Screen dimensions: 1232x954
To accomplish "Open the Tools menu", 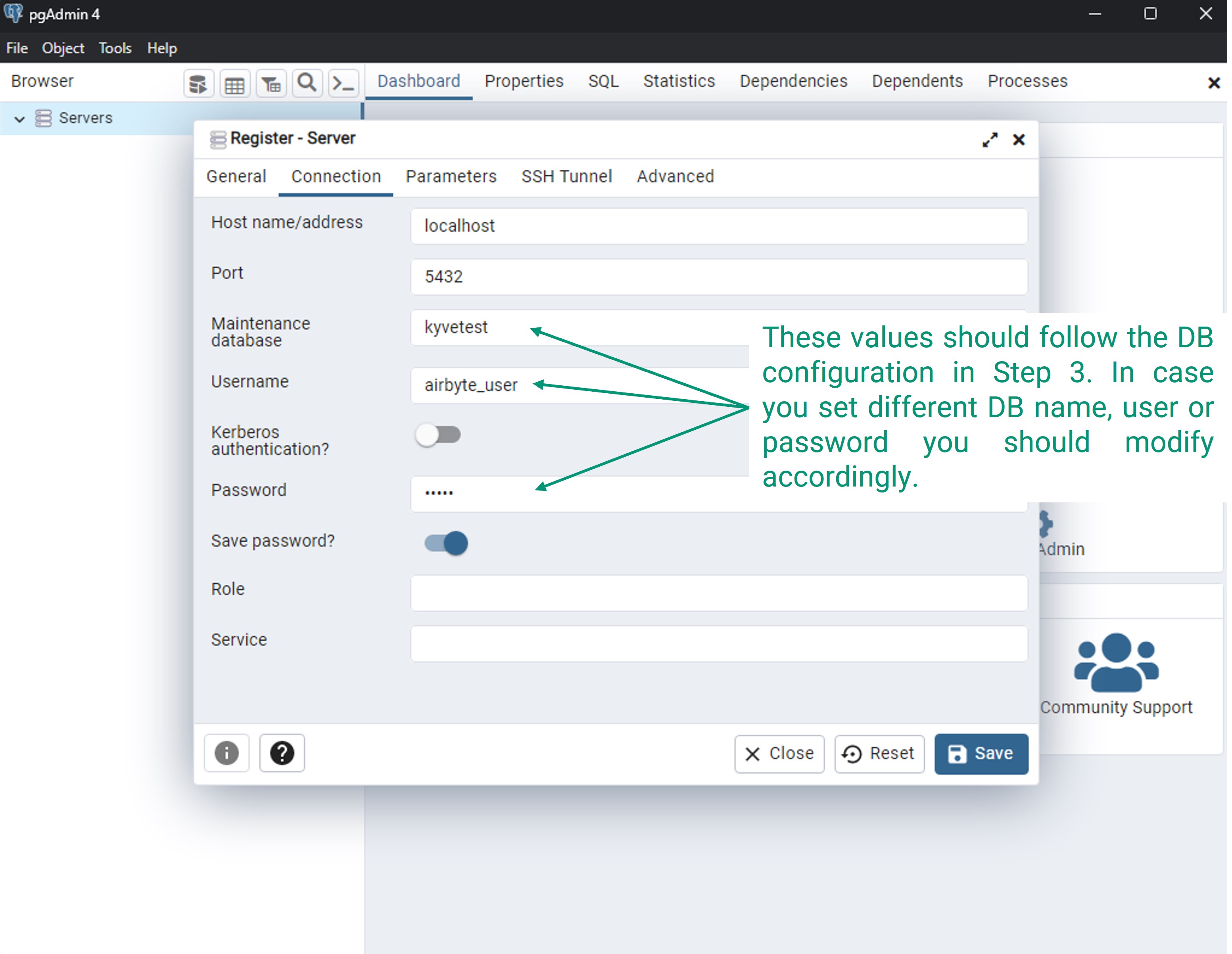I will (115, 48).
